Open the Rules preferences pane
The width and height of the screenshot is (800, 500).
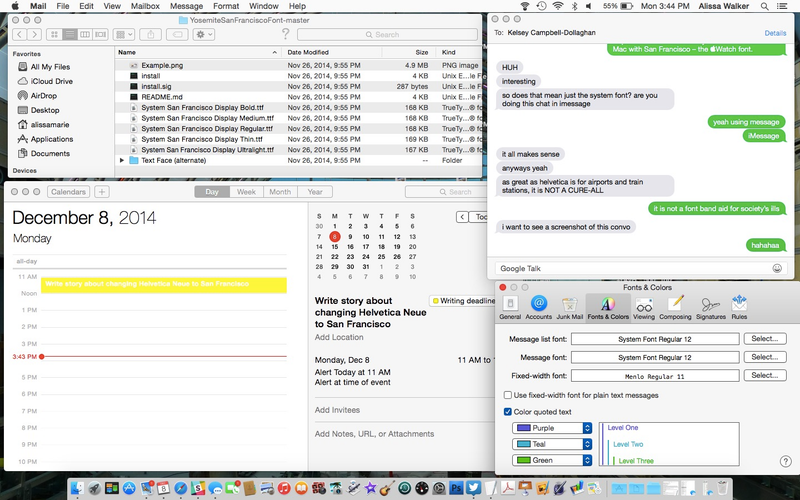[739, 308]
